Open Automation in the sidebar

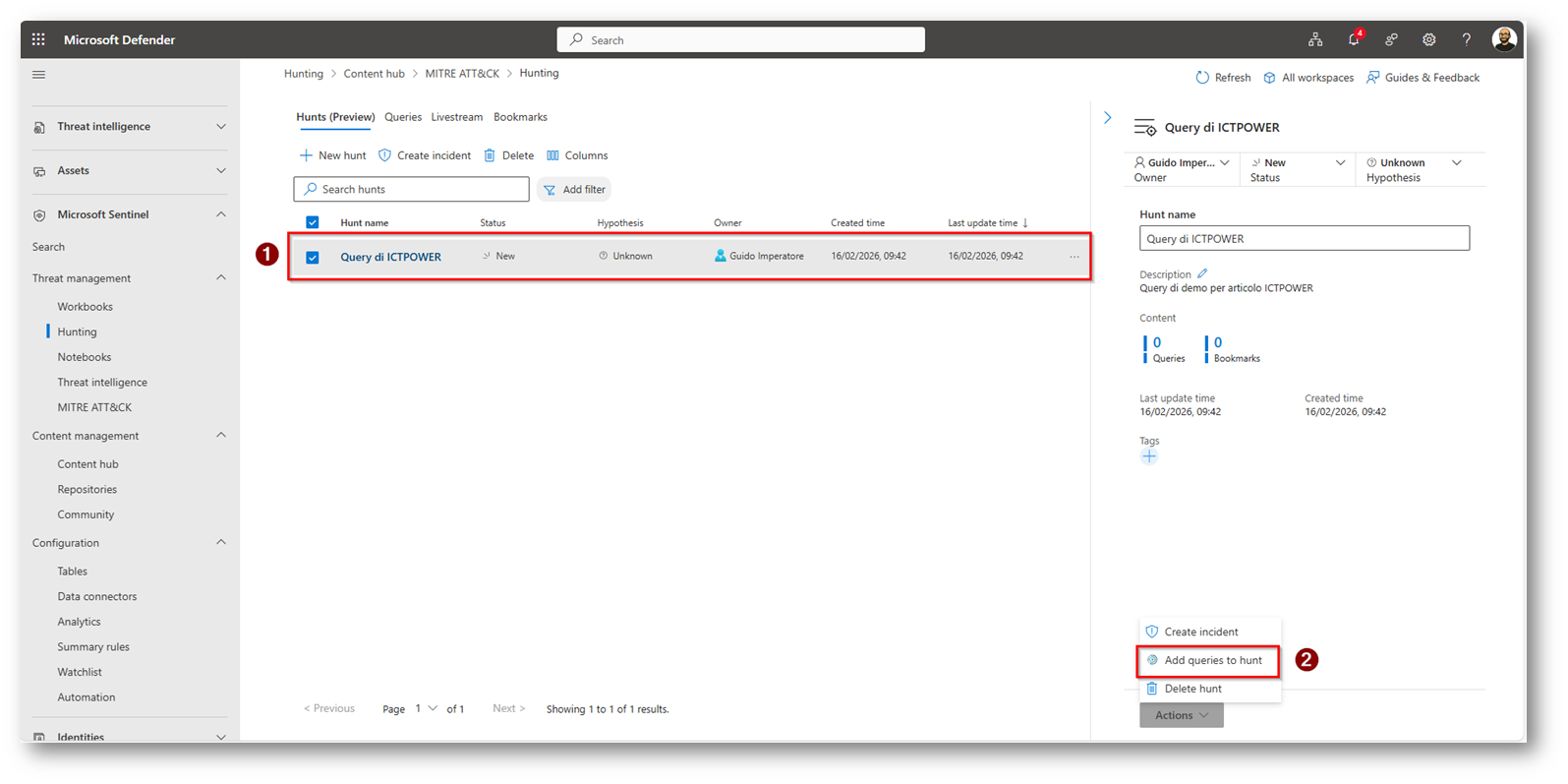[86, 697]
